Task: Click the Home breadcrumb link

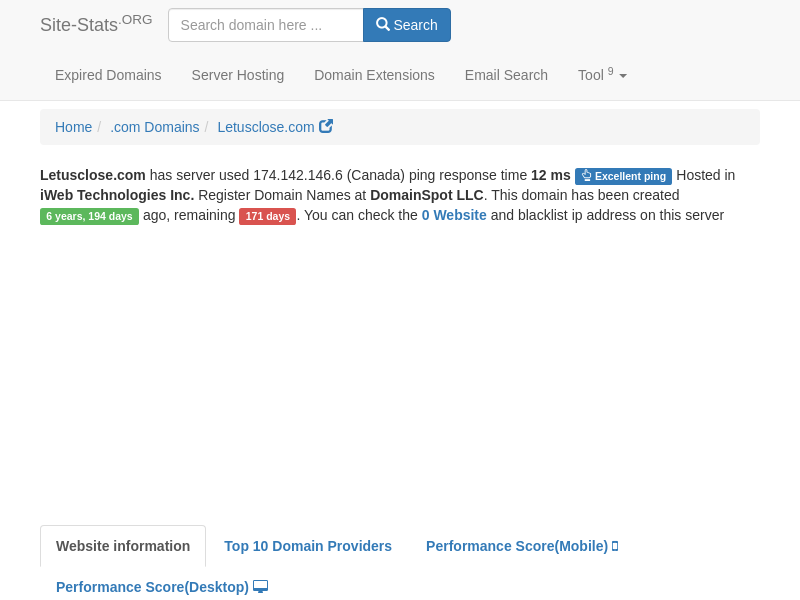Action: coord(73,127)
